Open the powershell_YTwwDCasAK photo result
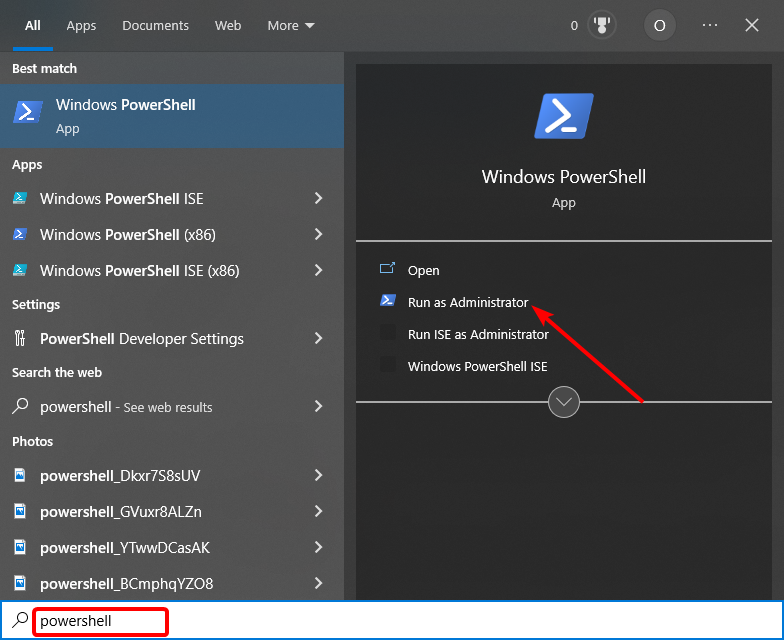The width and height of the screenshot is (784, 640). (x=172, y=548)
